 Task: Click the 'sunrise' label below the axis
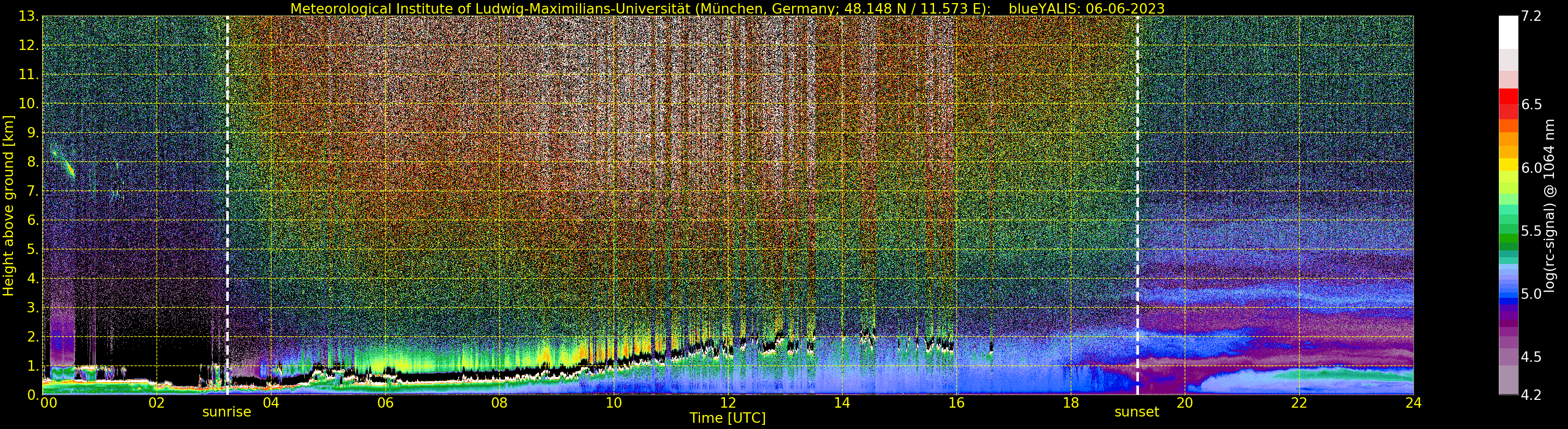226,412
